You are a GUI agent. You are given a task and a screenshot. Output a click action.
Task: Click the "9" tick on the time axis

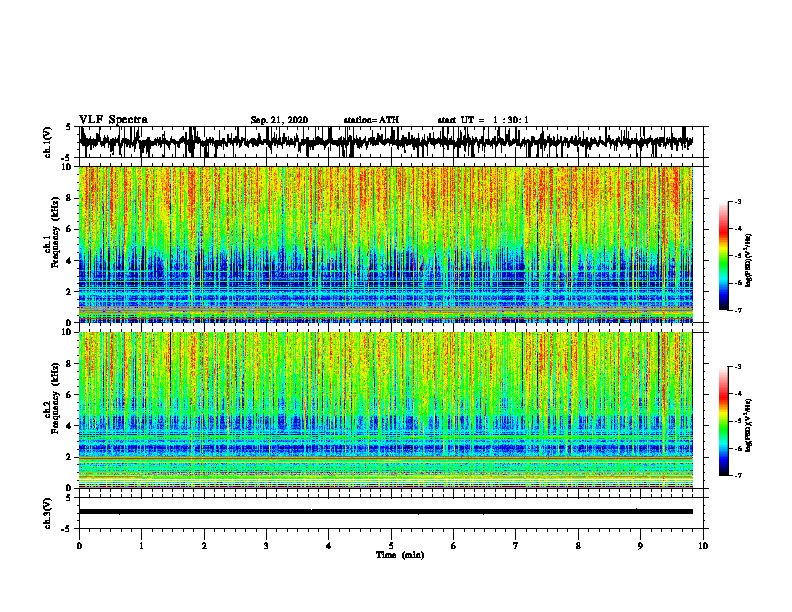(x=640, y=546)
